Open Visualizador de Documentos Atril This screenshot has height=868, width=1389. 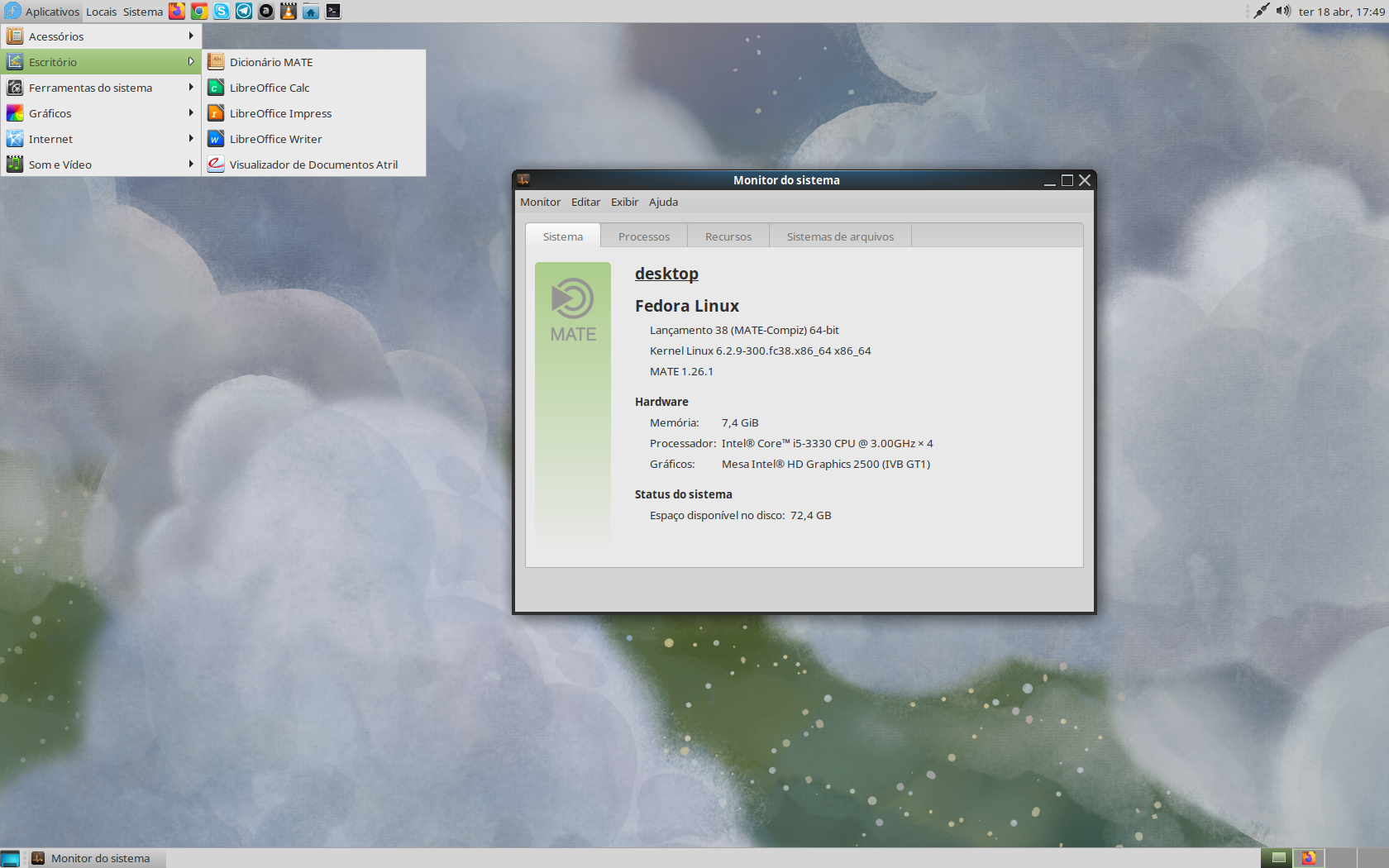click(314, 165)
